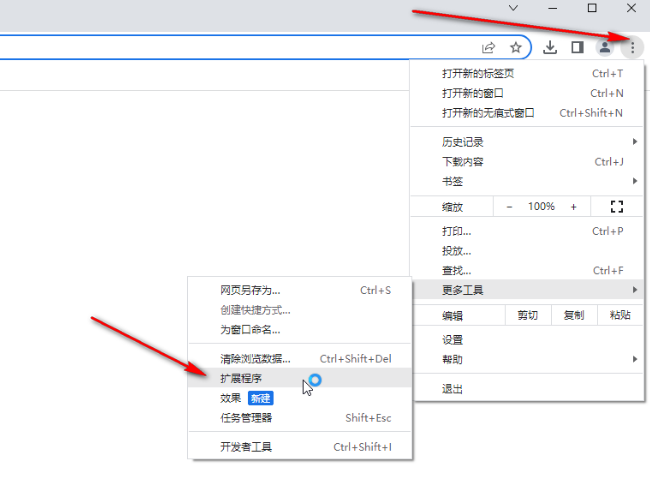650x485 pixels.
Task: Click the share page icon
Action: pyautogui.click(x=489, y=47)
